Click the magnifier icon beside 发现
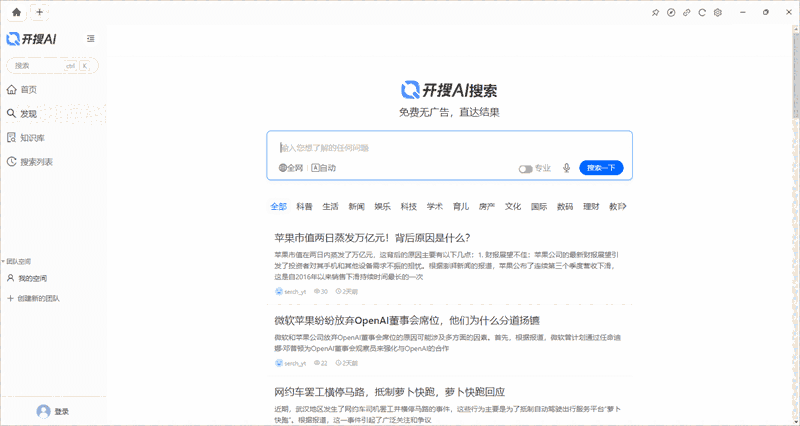This screenshot has width=800, height=426. click(x=11, y=114)
